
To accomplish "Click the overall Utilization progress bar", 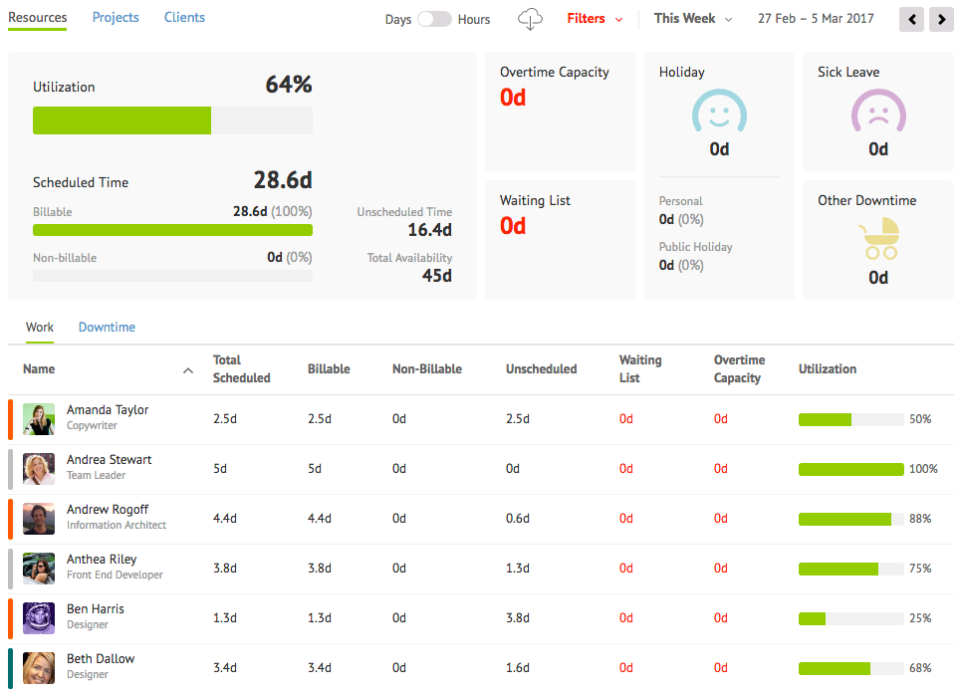I will (172, 121).
